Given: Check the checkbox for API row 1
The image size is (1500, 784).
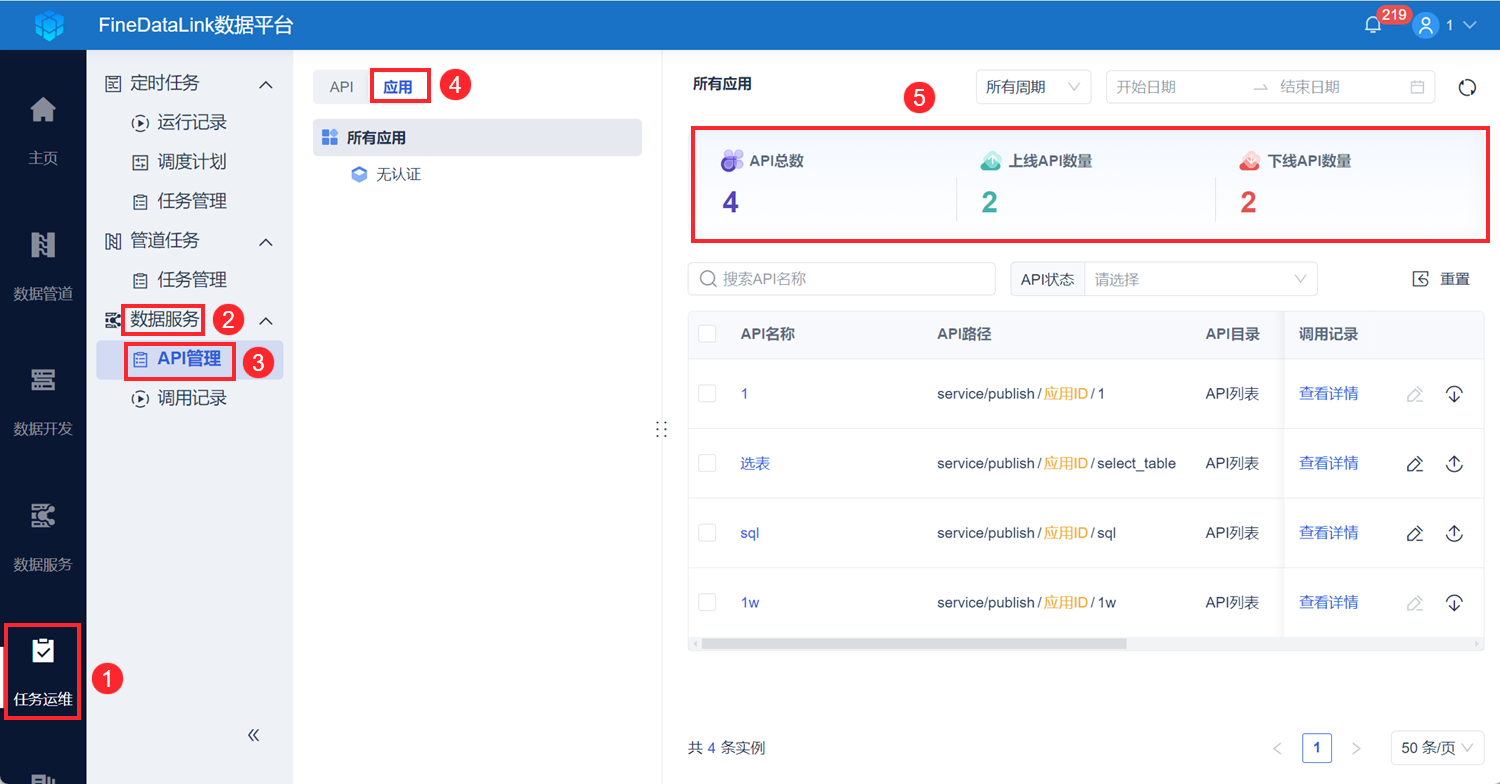Looking at the screenshot, I should click(x=707, y=394).
